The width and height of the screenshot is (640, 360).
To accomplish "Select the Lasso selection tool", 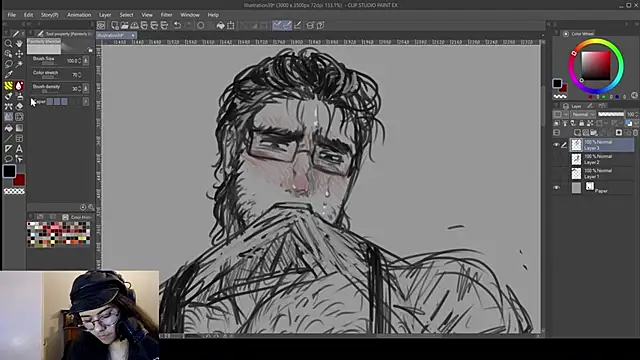I will 8,64.
